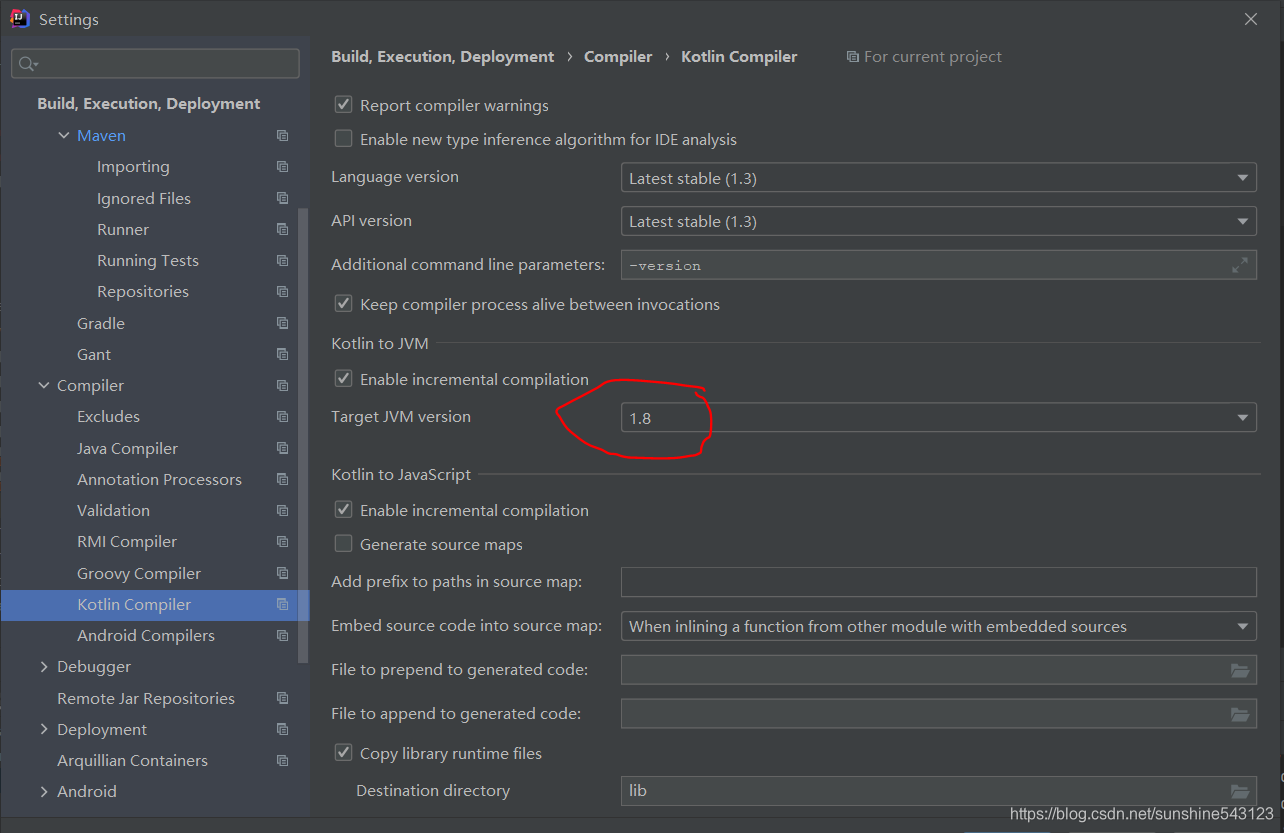1284x833 pixels.
Task: Open Language version dropdown
Action: [939, 178]
